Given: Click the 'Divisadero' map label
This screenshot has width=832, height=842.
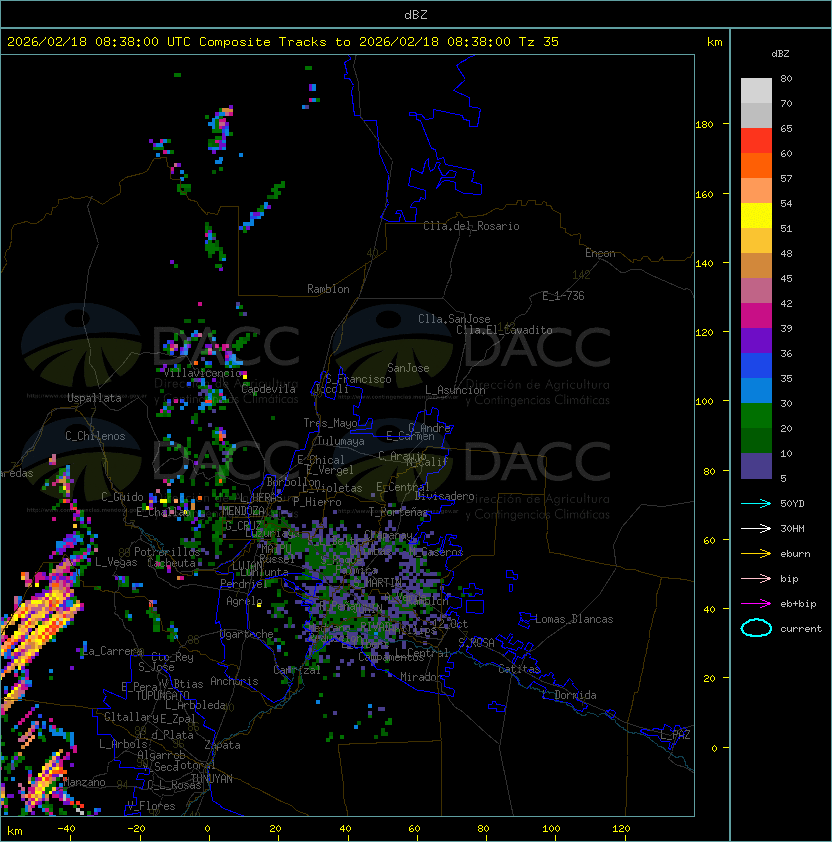Looking at the screenshot, I should 445,496.
